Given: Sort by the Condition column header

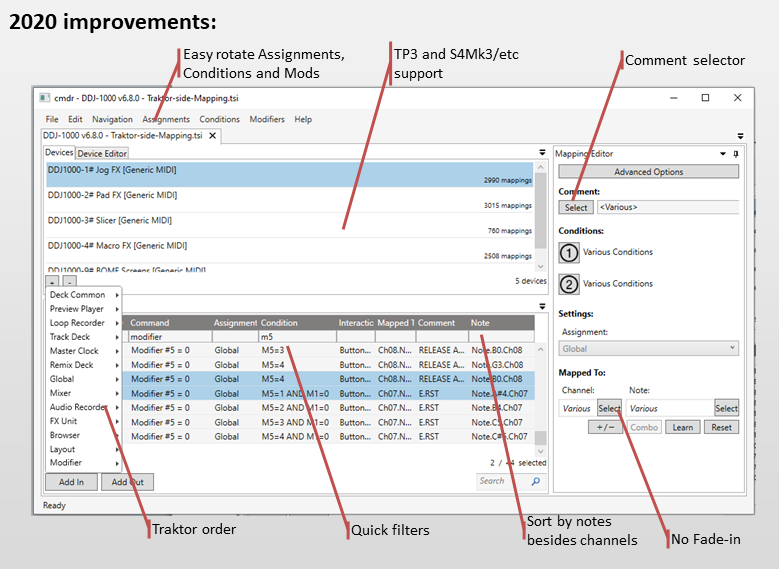Looking at the screenshot, I should pyautogui.click(x=297, y=323).
